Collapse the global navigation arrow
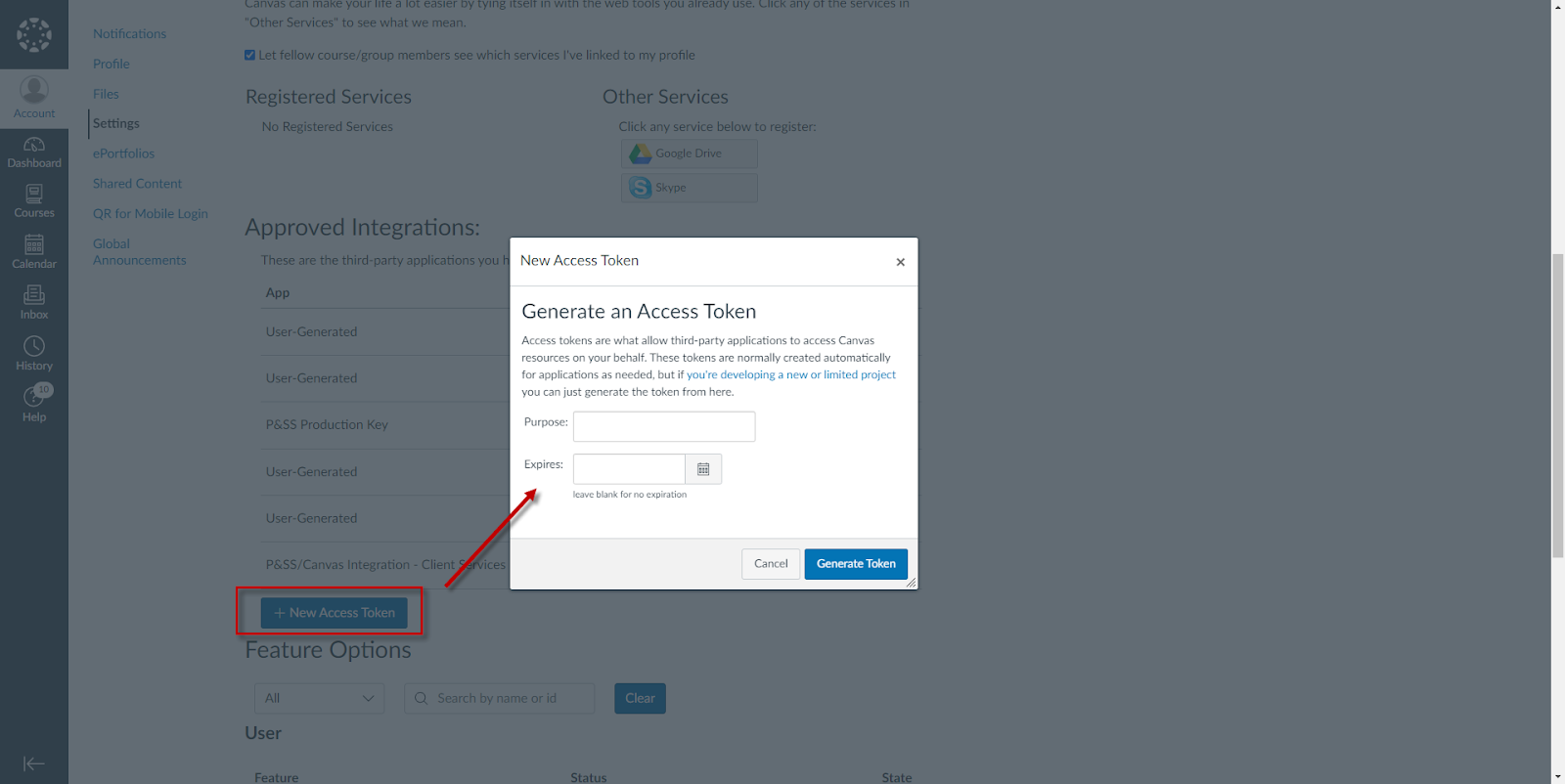This screenshot has height=784, width=1565. (34, 763)
